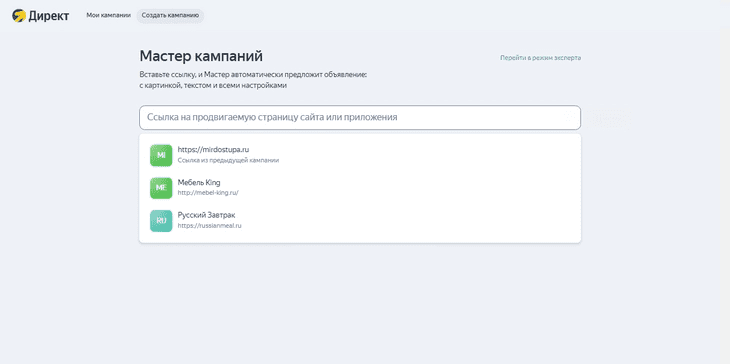Click the Мастер кампаний page heading

(x=201, y=56)
